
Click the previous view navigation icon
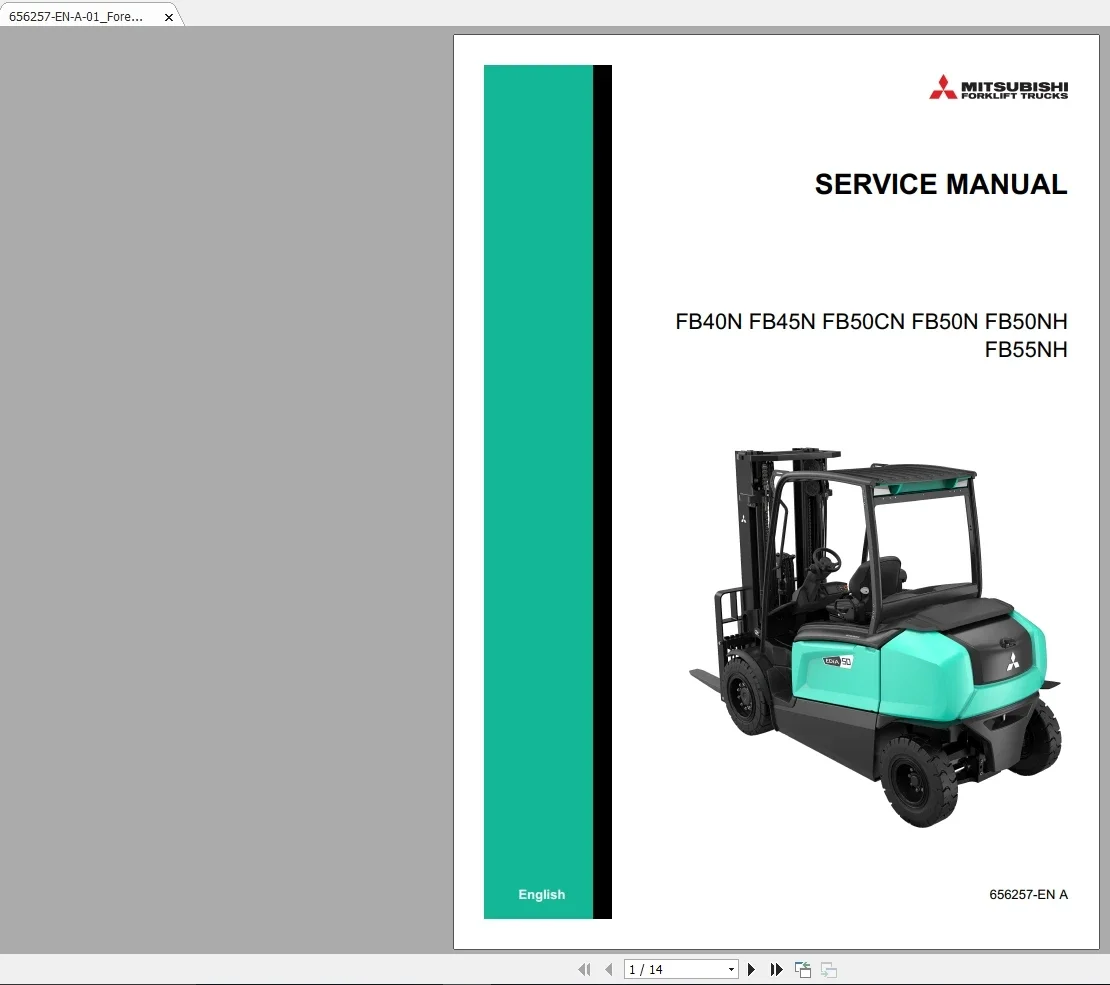click(803, 969)
